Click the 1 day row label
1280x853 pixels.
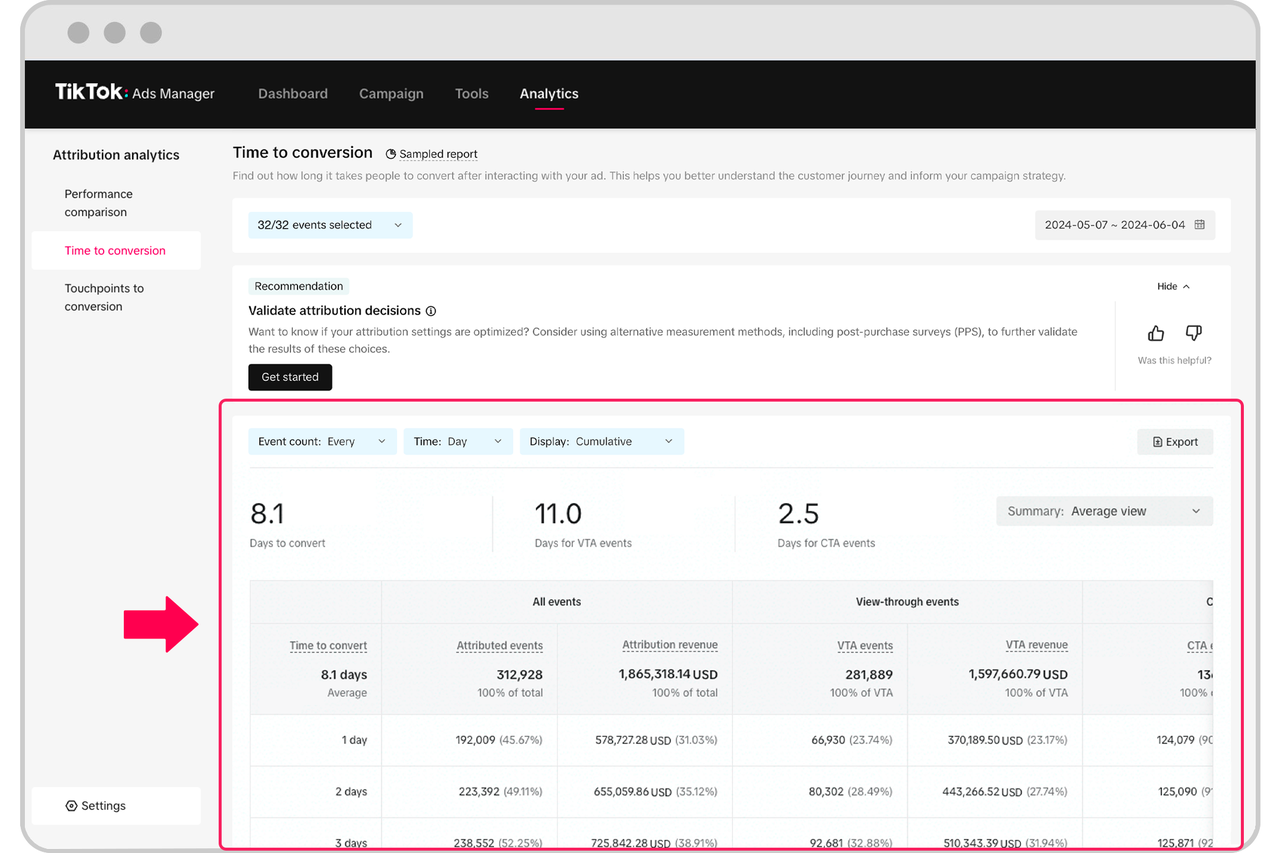coord(353,740)
